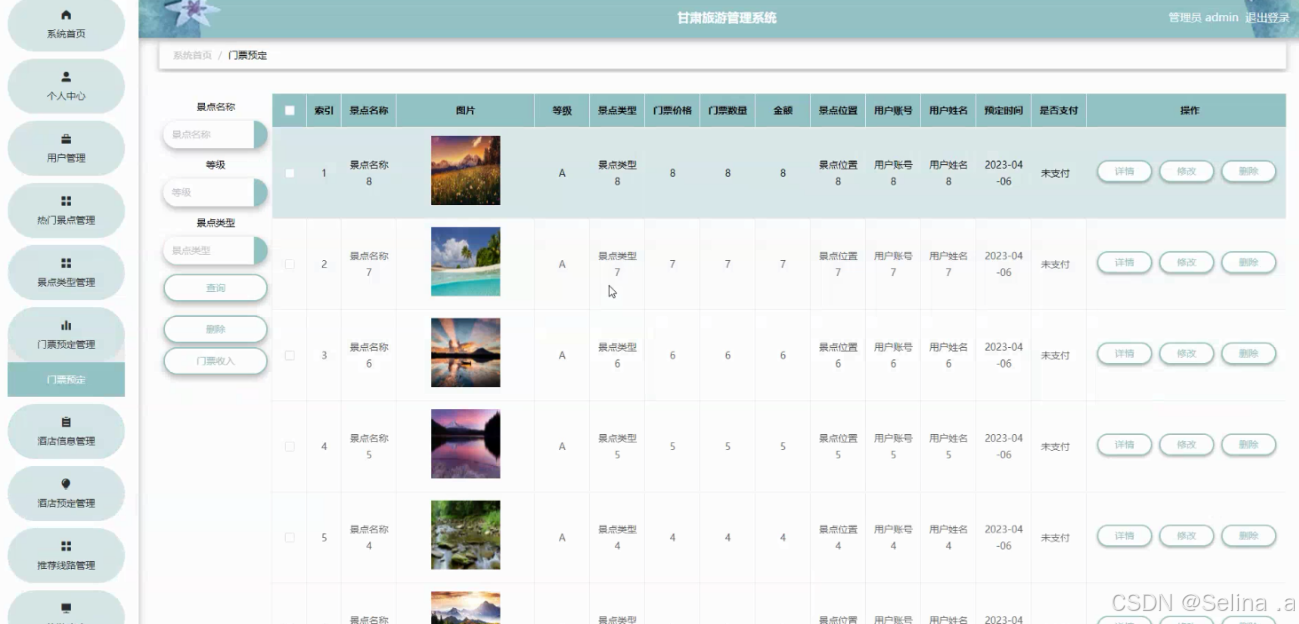Click 修改 for row 景点名称4

[x=1186, y=536]
